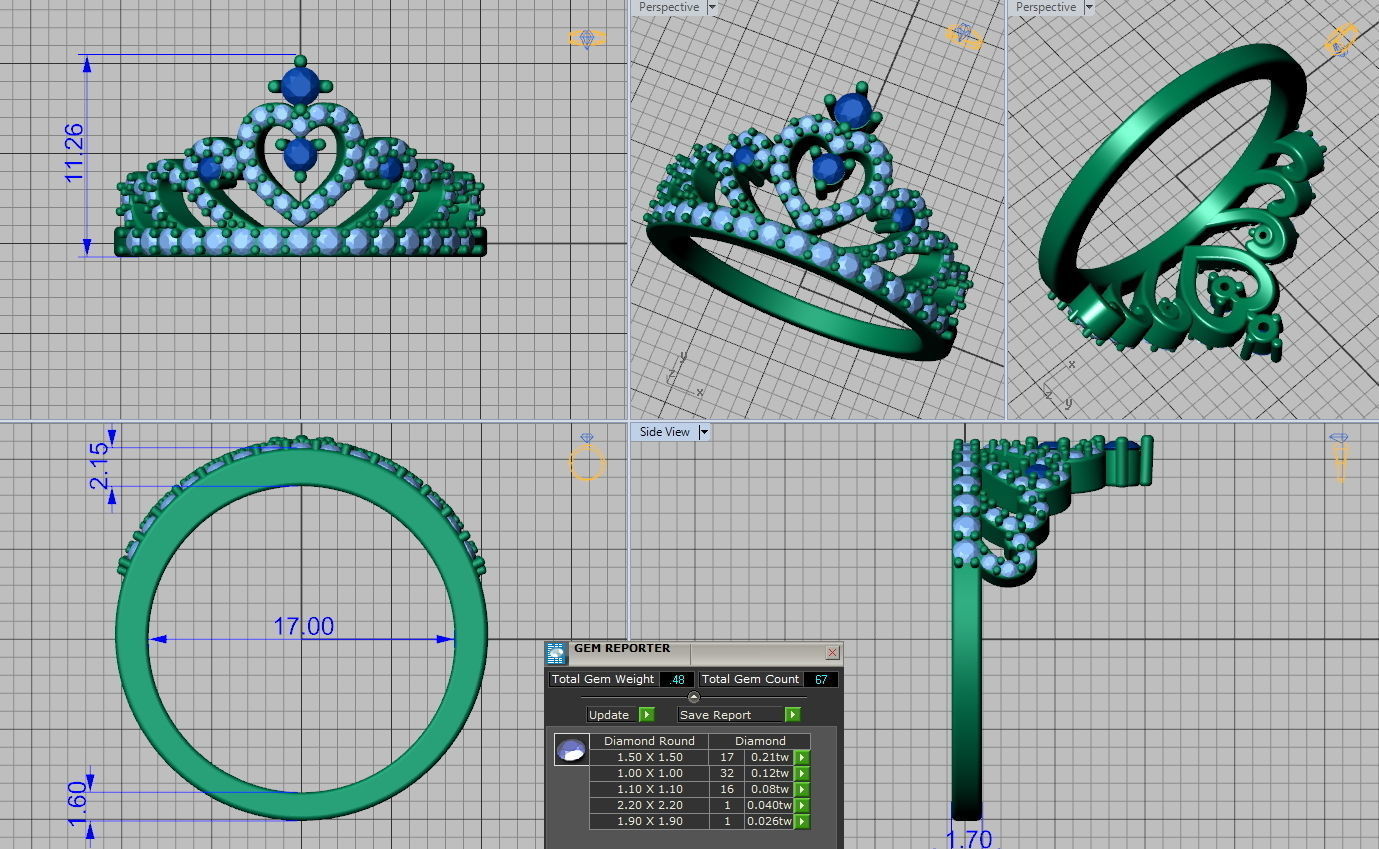
Task: Click the middle Perspective viewport label
Action: (668, 7)
